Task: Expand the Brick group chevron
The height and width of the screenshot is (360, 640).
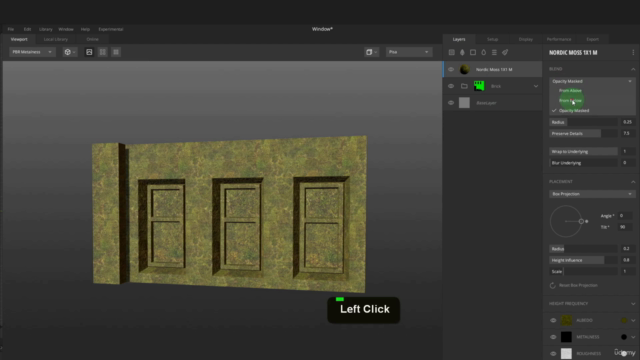Action: (536, 86)
